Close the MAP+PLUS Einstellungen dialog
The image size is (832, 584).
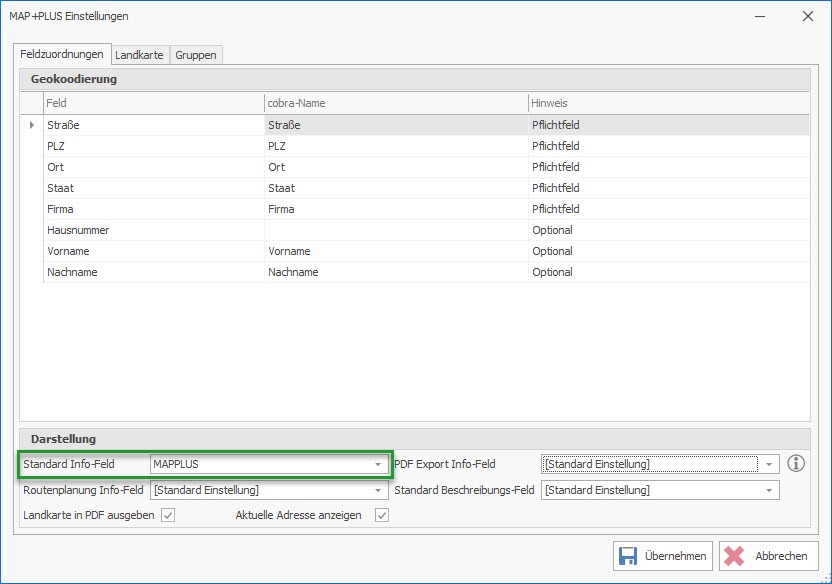(x=807, y=16)
